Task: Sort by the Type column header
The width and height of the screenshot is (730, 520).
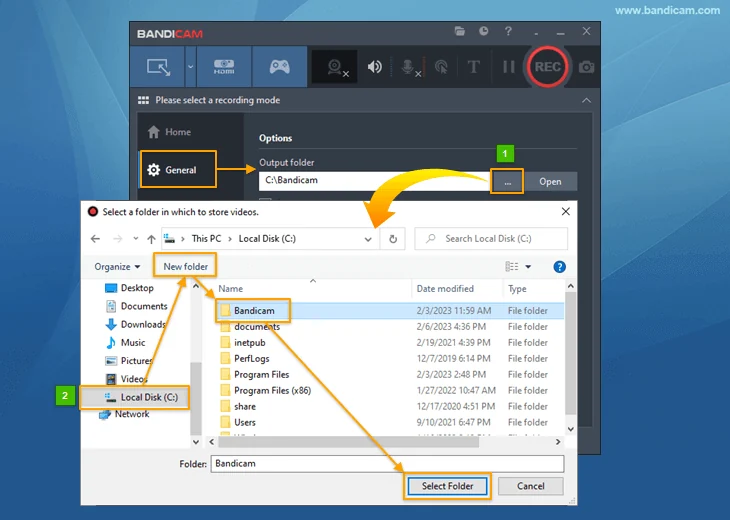Action: pos(517,289)
